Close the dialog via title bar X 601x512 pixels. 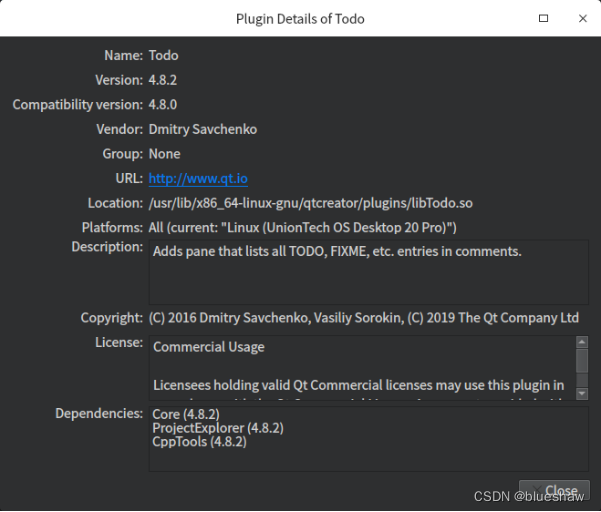580,18
